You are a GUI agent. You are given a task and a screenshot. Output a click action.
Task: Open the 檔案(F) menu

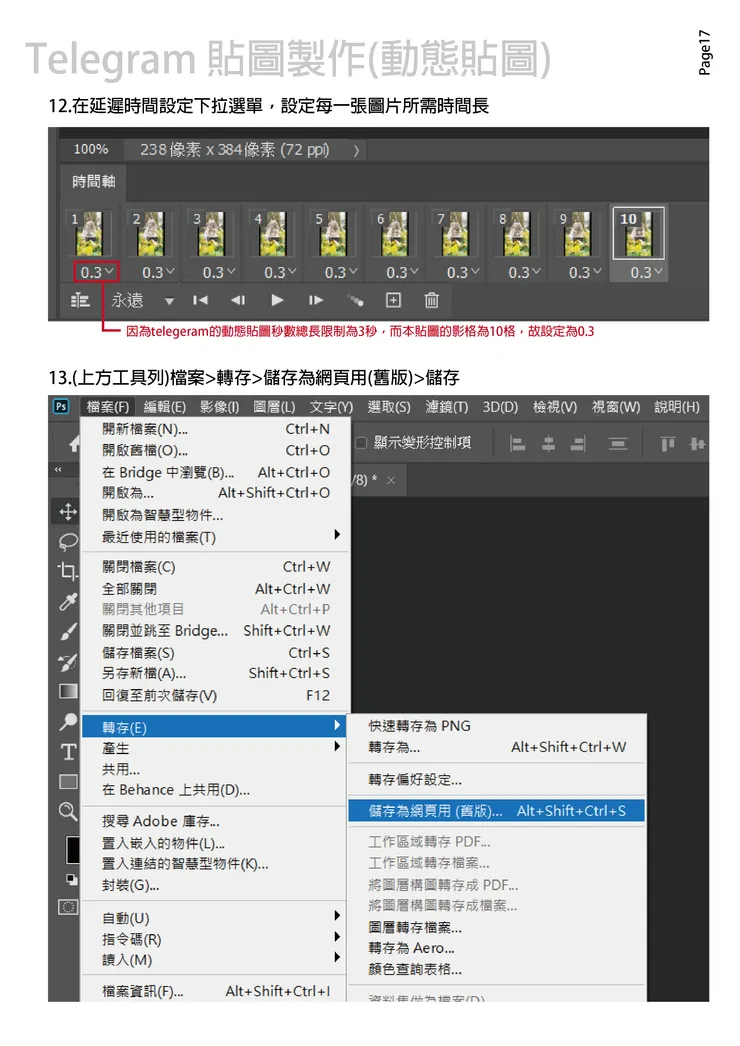(107, 407)
